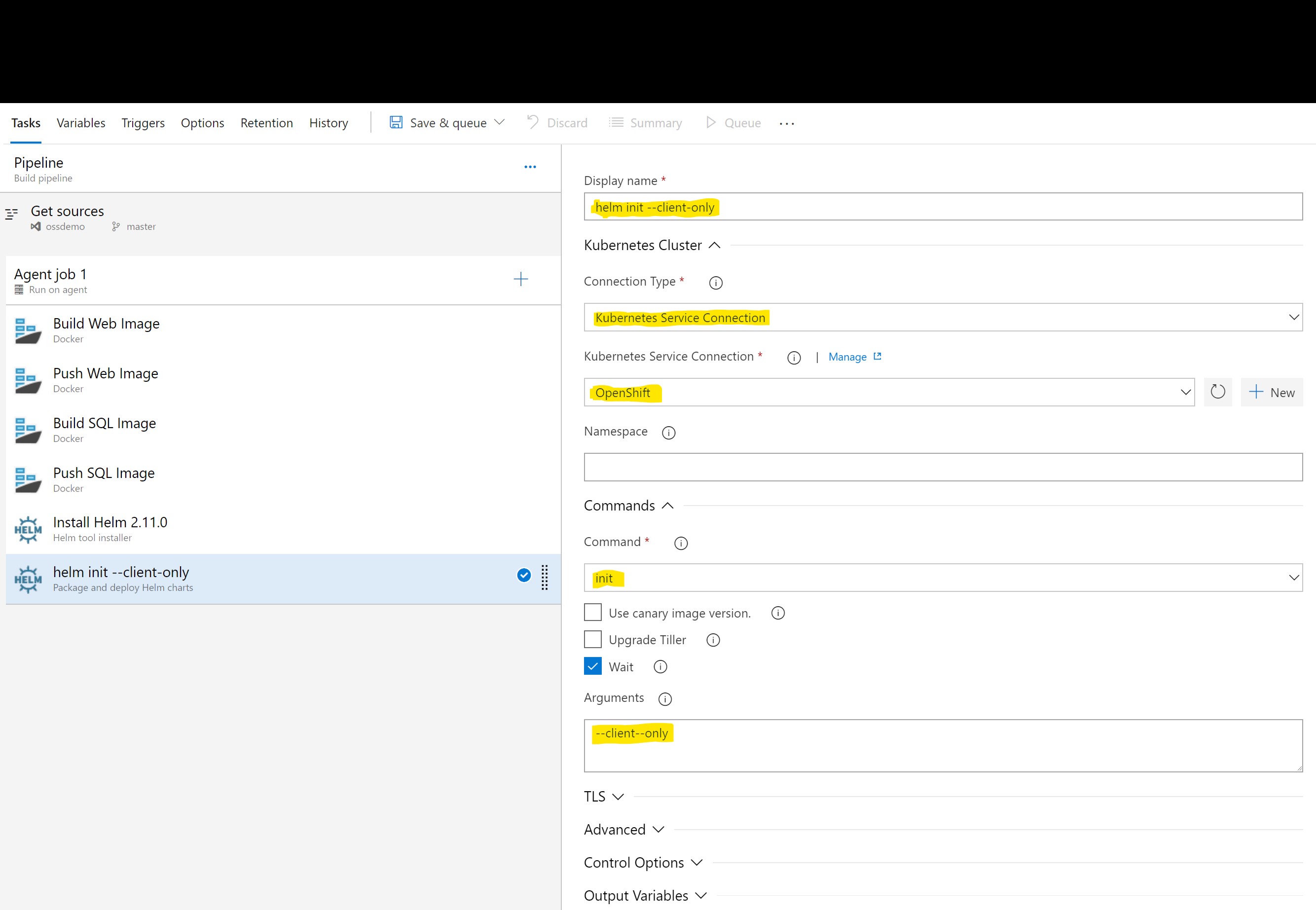This screenshot has width=1316, height=910.
Task: Click the refresh service connection icon
Action: (x=1217, y=392)
